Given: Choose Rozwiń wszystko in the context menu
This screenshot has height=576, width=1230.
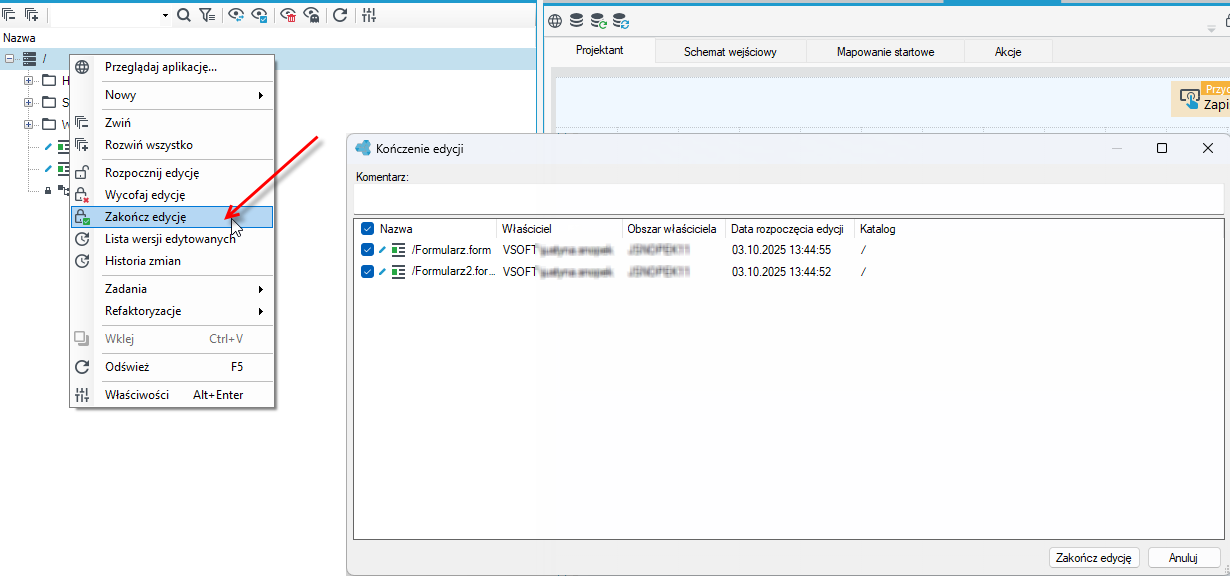Looking at the screenshot, I should click(x=172, y=145).
